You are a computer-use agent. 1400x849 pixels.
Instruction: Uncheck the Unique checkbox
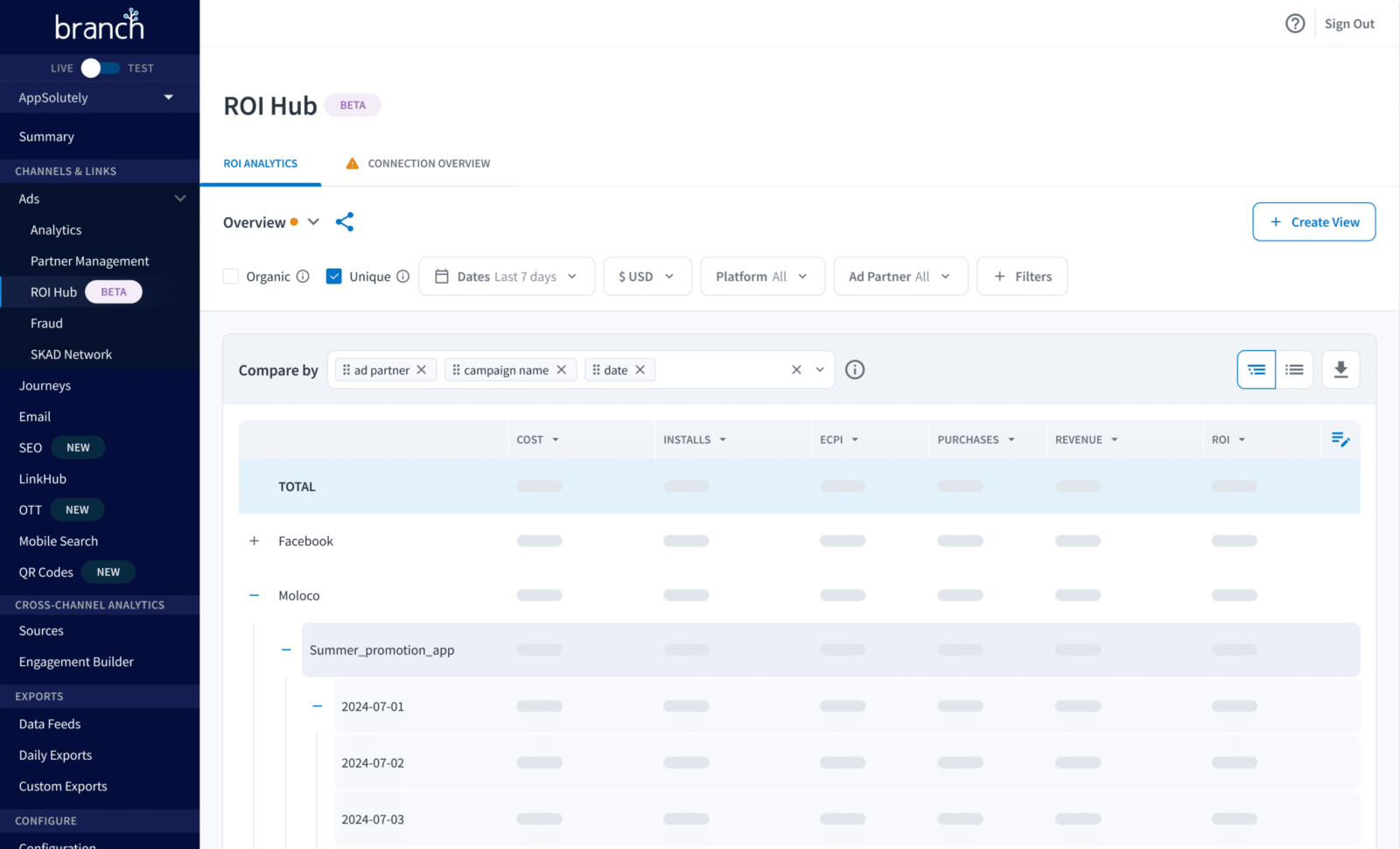(334, 276)
